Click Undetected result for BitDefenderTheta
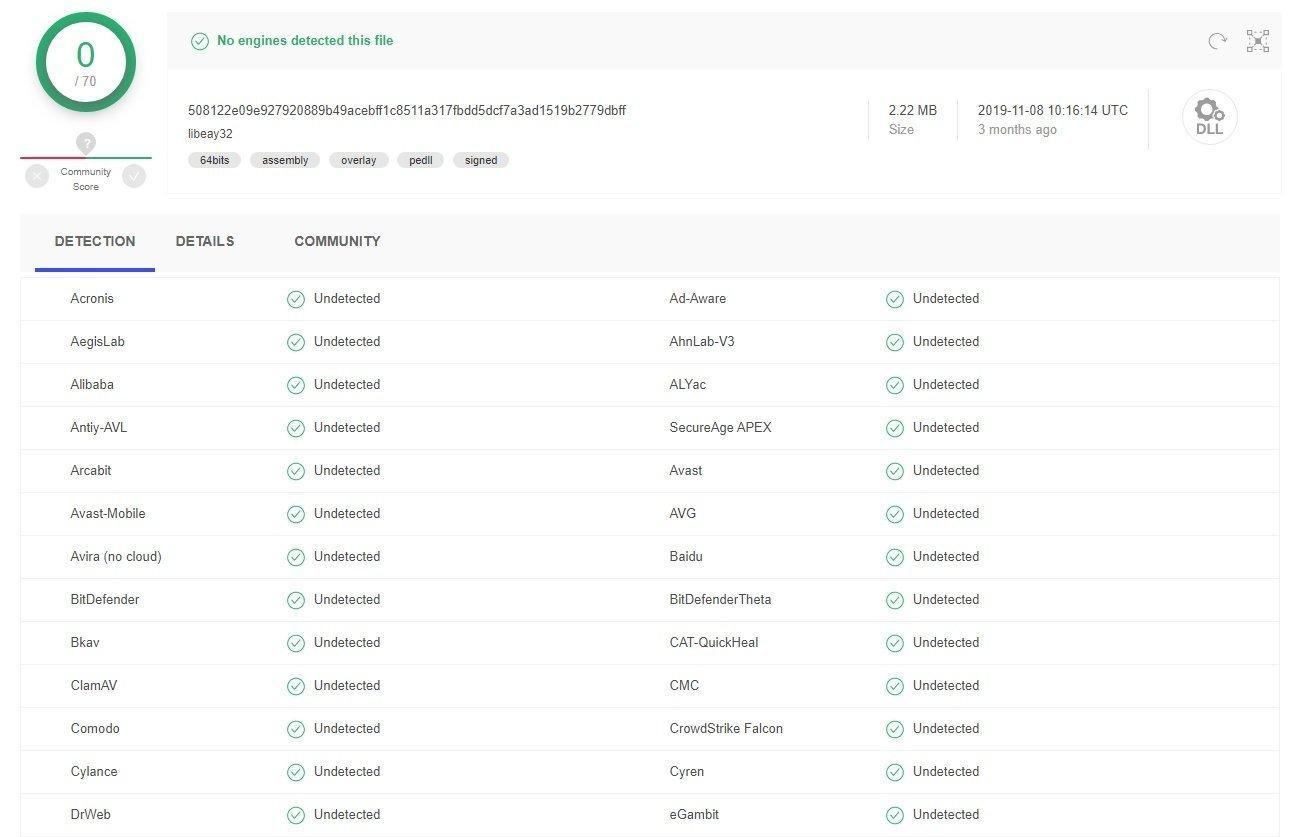This screenshot has height=837, width=1295. (x=946, y=599)
